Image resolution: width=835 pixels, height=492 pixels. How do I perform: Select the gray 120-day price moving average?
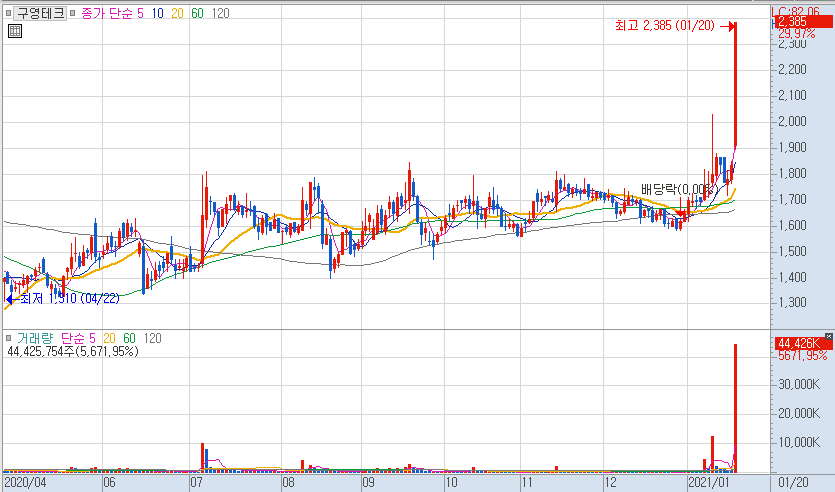click(x=220, y=13)
